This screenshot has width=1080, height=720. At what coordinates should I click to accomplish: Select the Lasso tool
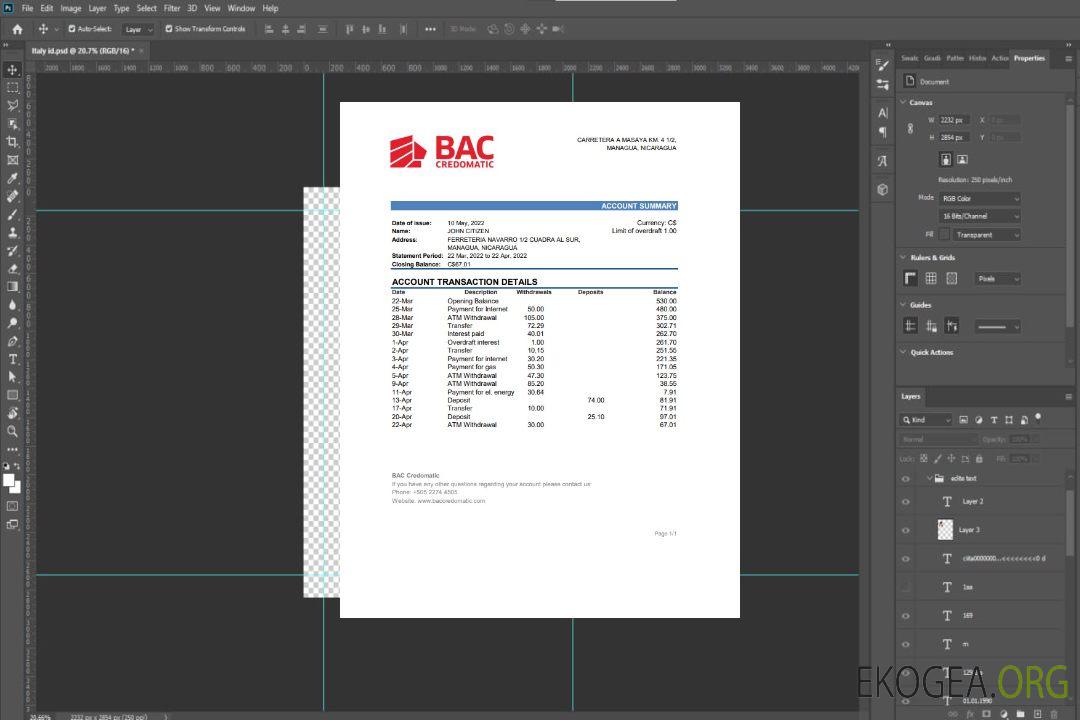coord(12,105)
